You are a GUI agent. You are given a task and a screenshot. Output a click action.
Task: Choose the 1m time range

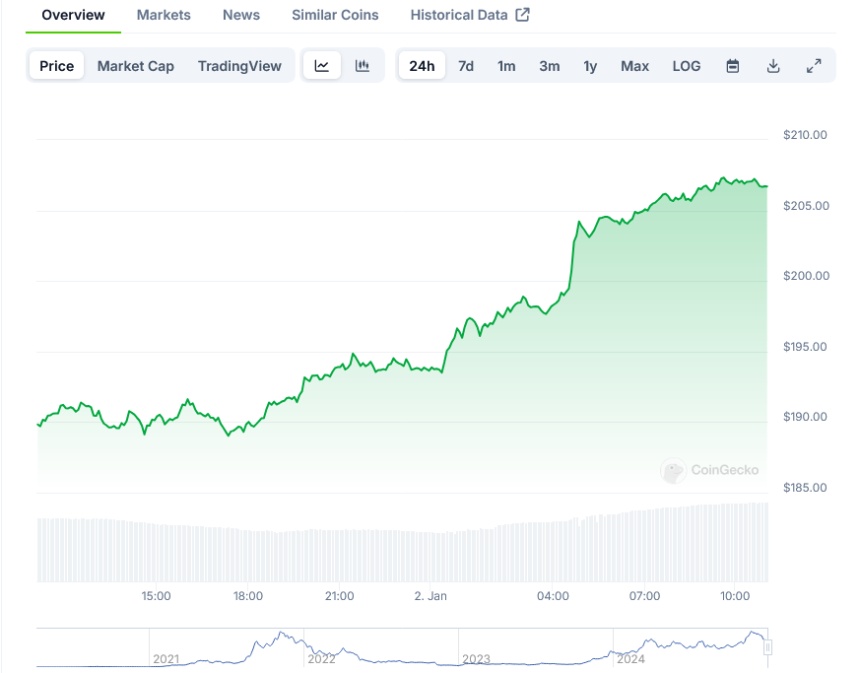pos(507,66)
